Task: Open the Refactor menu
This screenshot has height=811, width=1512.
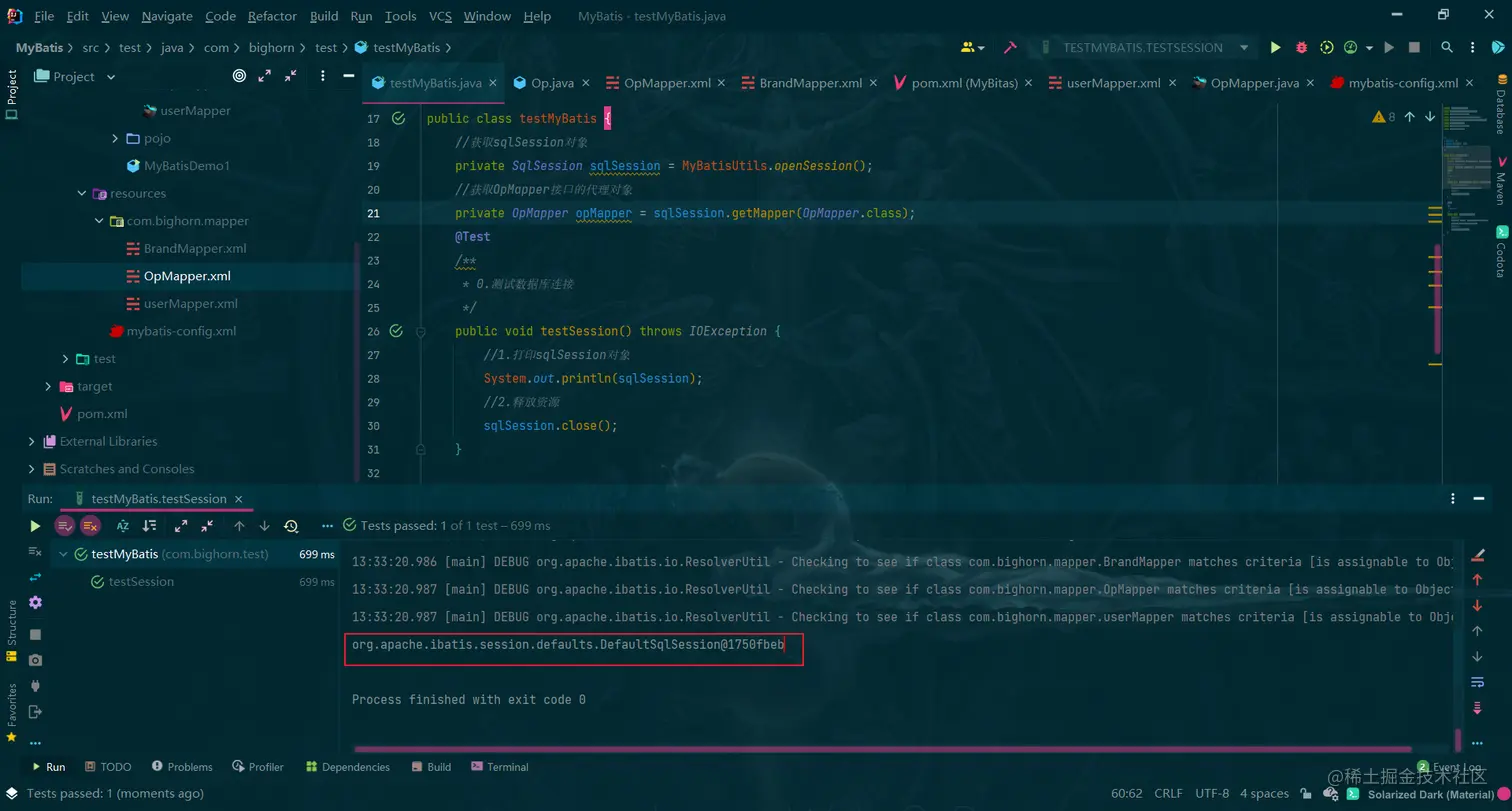Action: [272, 16]
